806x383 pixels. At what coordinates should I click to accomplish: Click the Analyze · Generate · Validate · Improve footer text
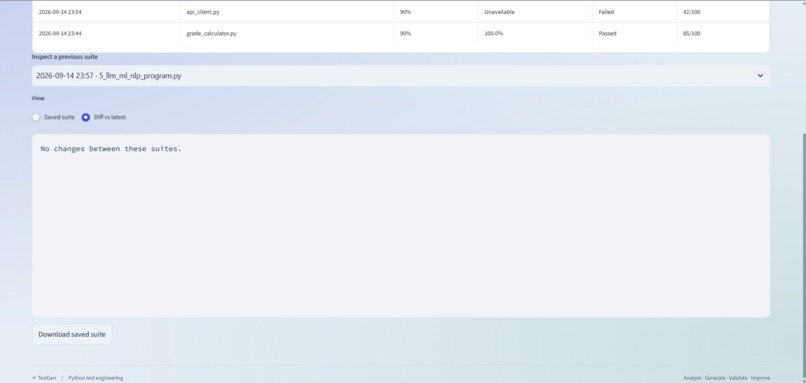pyautogui.click(x=726, y=378)
